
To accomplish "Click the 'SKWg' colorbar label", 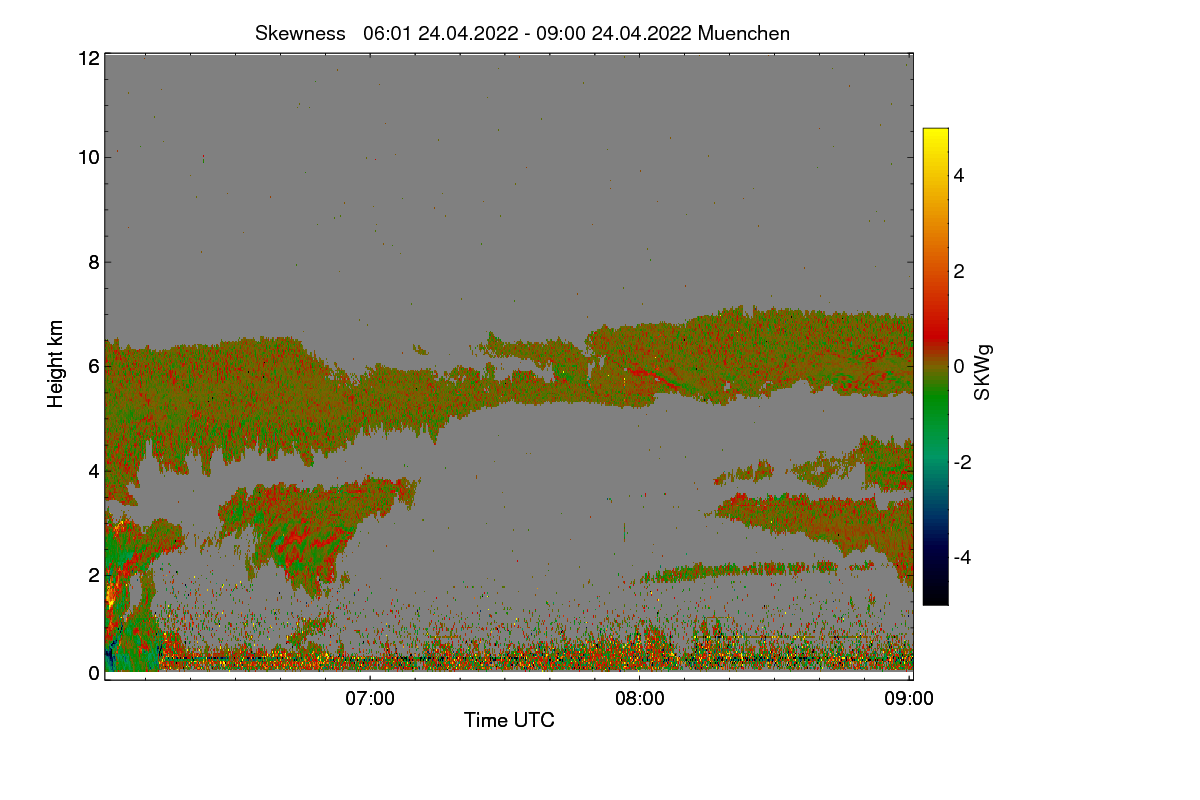I will click(983, 372).
